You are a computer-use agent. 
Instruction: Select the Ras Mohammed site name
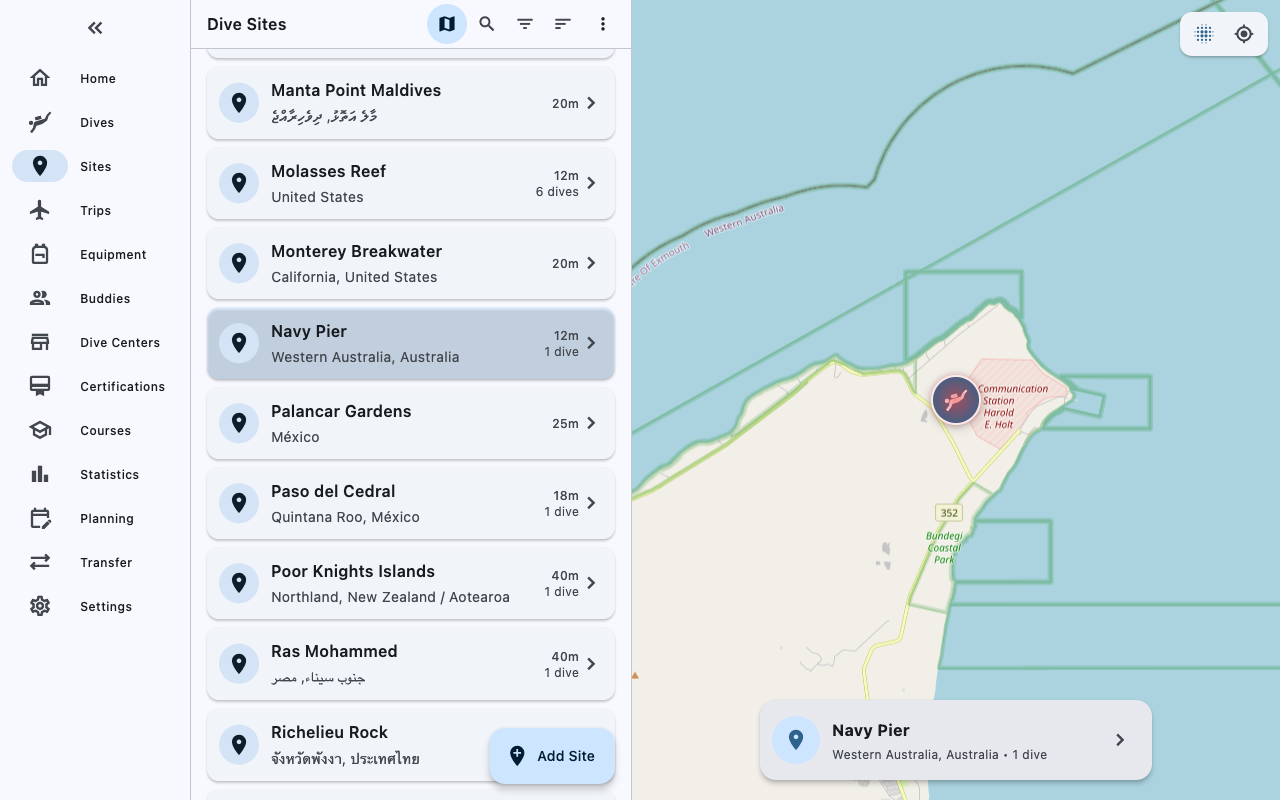pos(334,651)
